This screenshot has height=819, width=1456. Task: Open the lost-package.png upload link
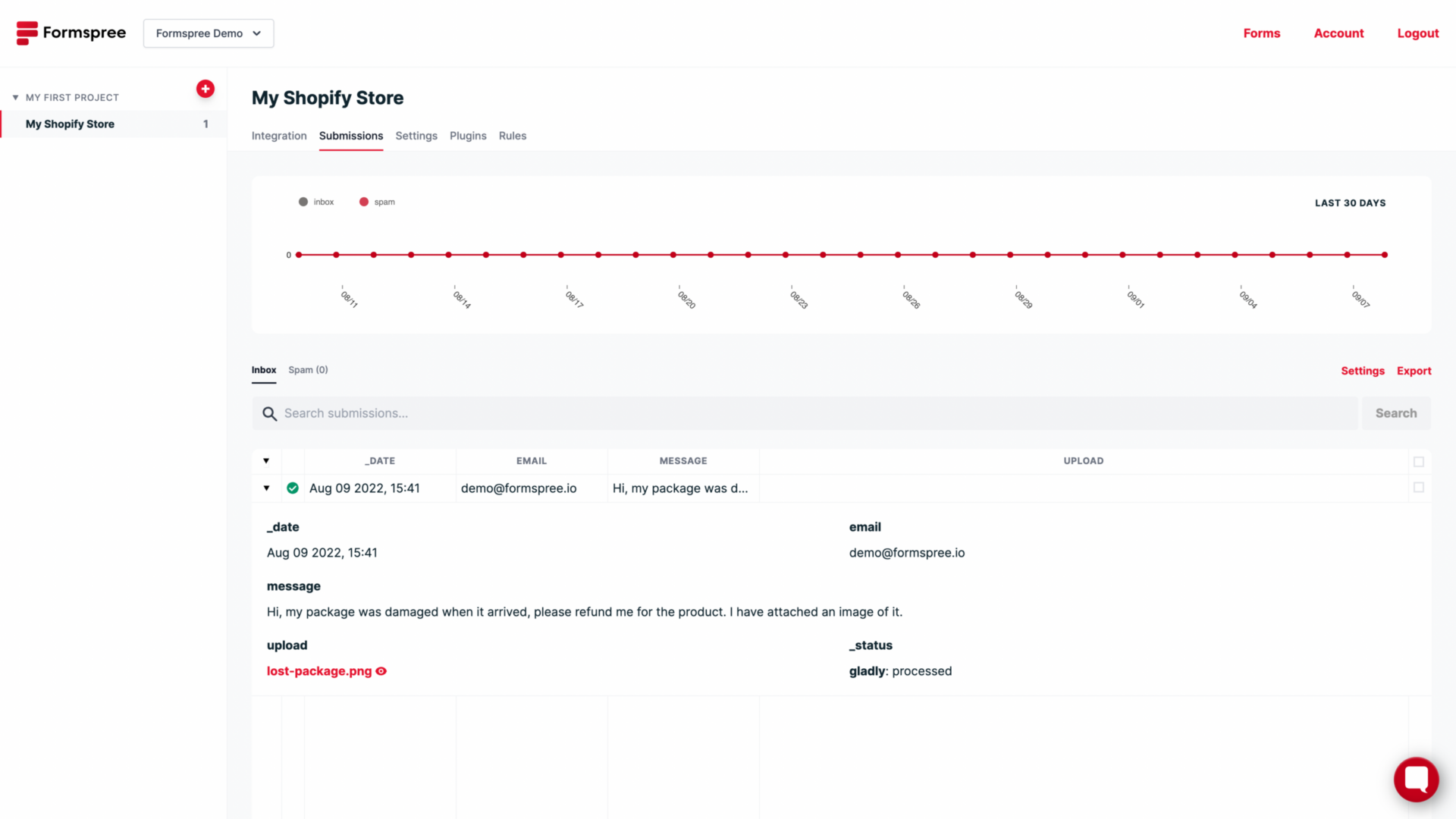pos(319,671)
